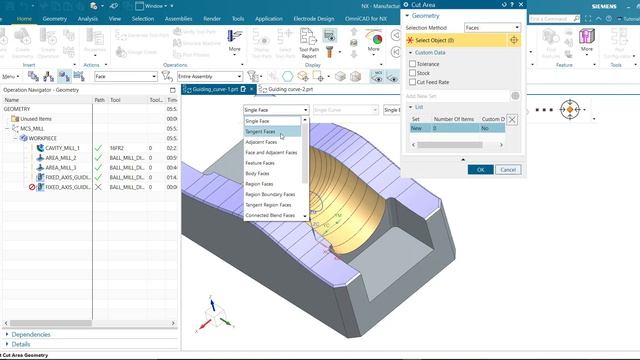
Task: Click the Feature group More icon
Action: coord(587,40)
